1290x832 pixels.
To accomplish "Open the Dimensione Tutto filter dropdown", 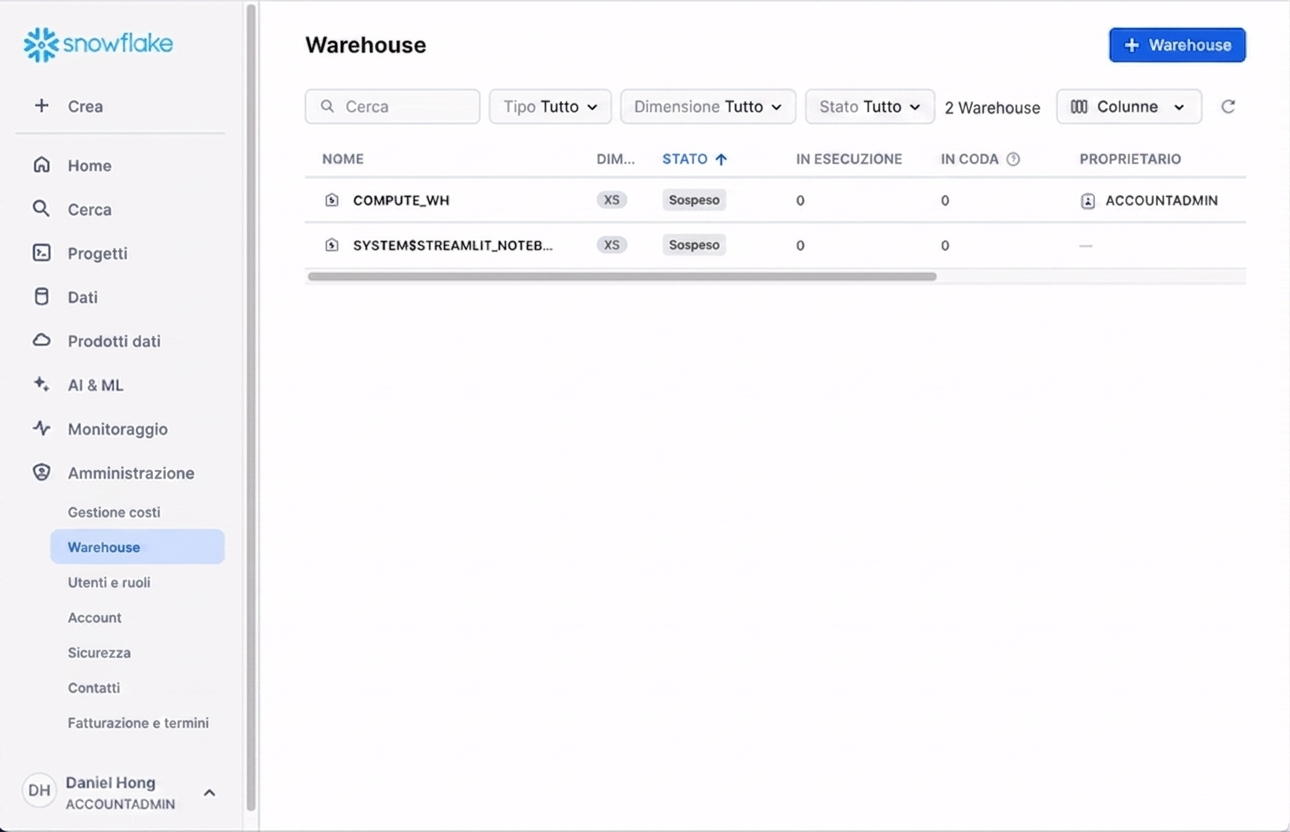I will point(708,106).
